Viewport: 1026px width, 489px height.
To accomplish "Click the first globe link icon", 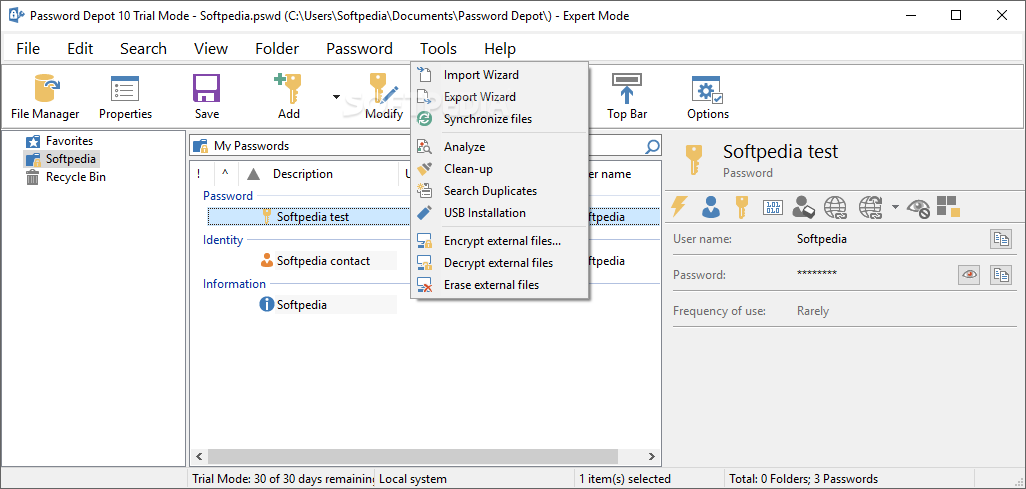I will click(x=836, y=208).
